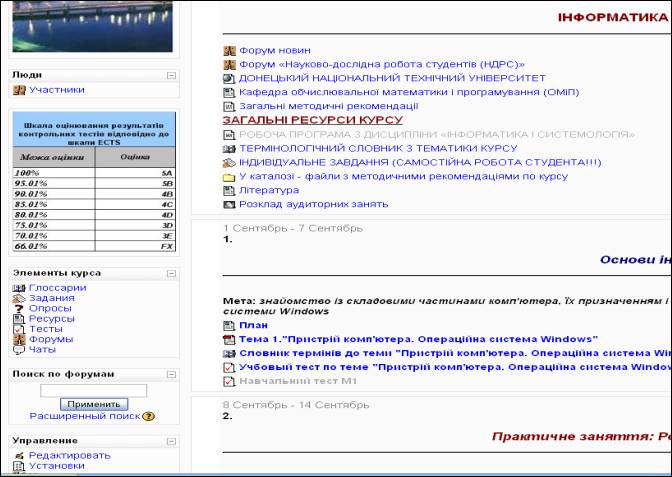
Task: Click the Установки settings icon
Action: click(19, 466)
